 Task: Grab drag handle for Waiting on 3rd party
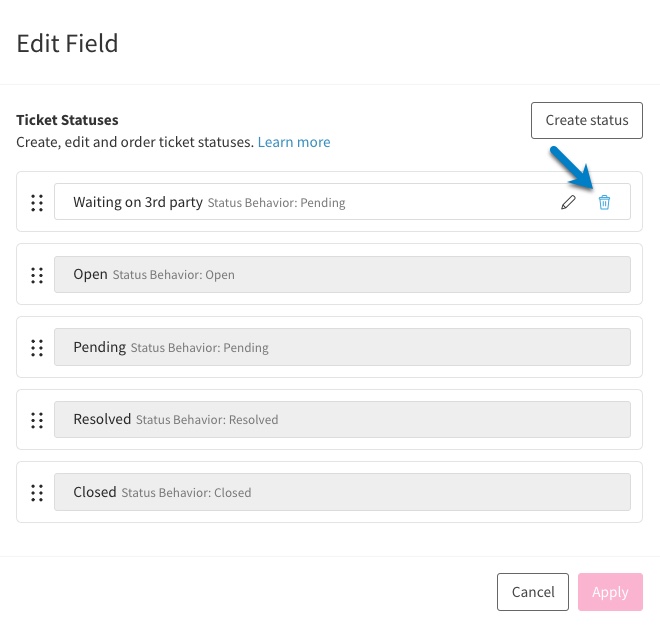tap(37, 203)
